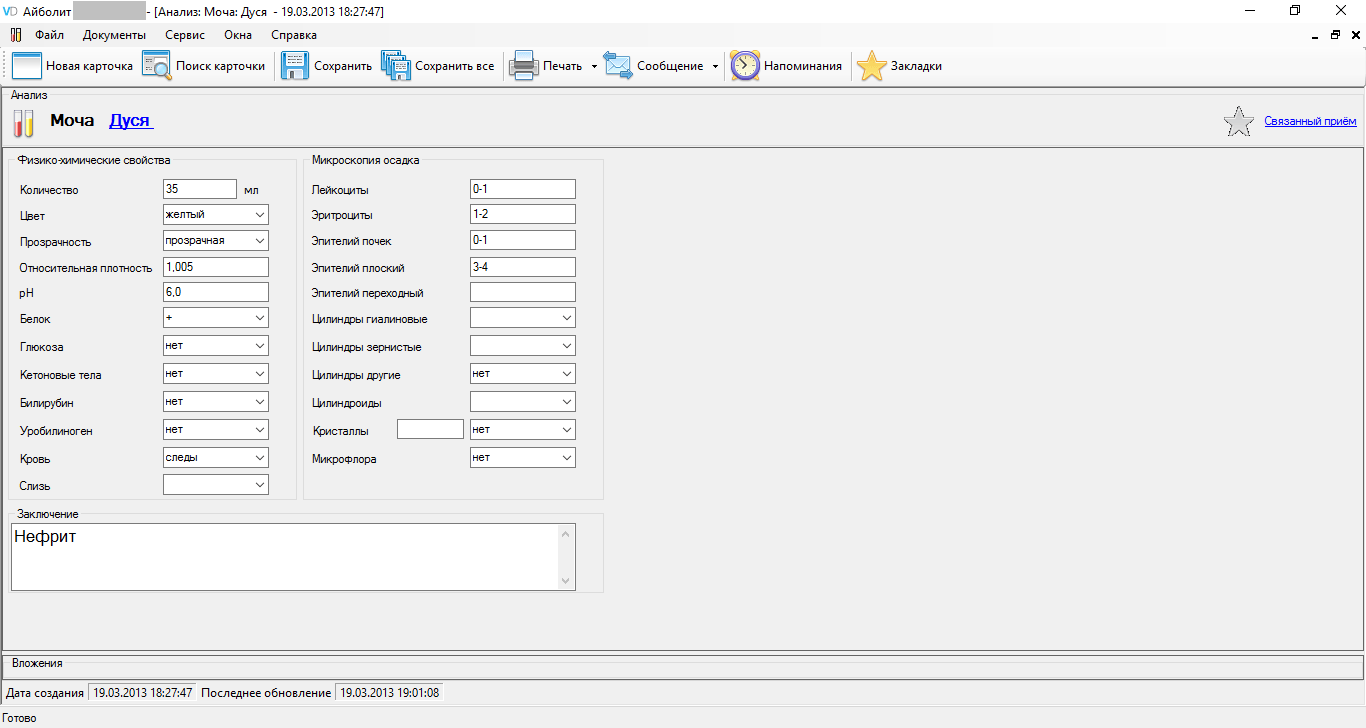Click the Print printer icon
This screenshot has height=728, width=1366.
point(524,66)
